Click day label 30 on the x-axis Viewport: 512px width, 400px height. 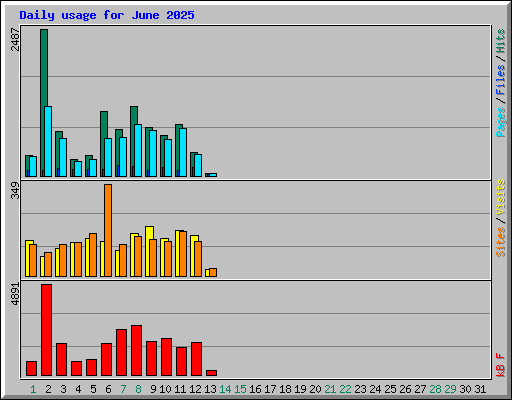[x=465, y=389]
